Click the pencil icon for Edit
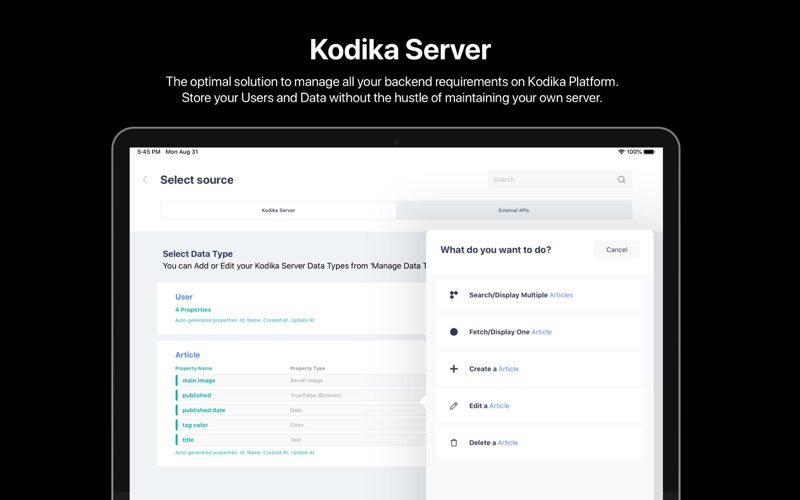Viewport: 800px width, 500px height. pos(454,406)
